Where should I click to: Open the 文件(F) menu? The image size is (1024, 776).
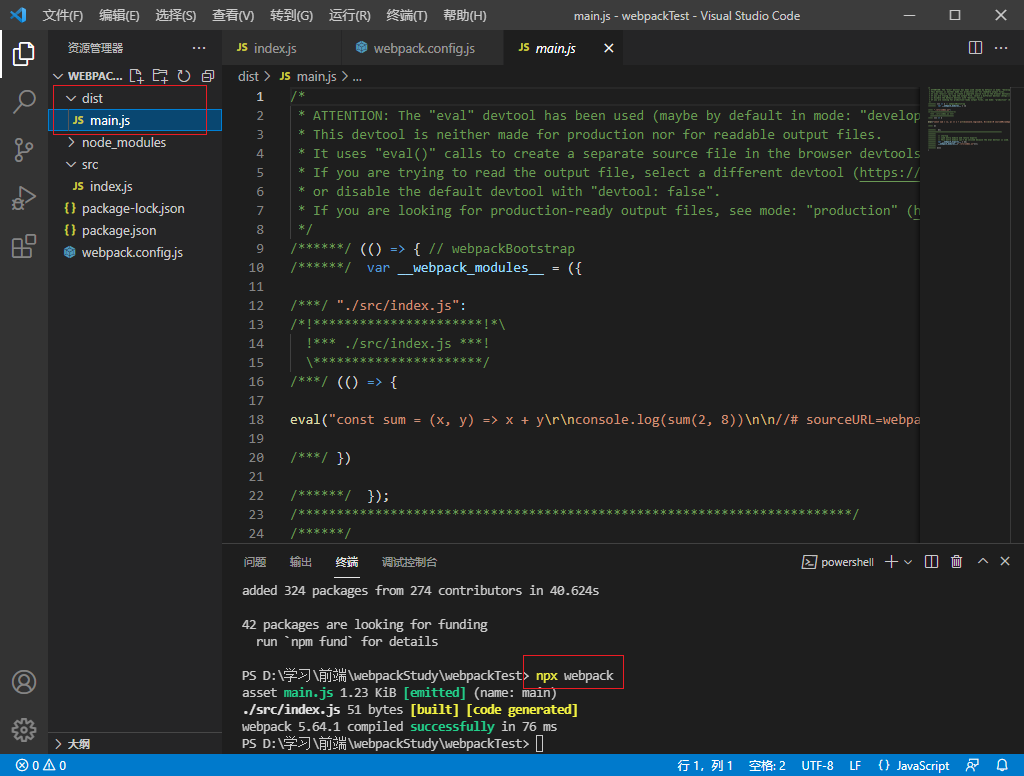tap(63, 16)
